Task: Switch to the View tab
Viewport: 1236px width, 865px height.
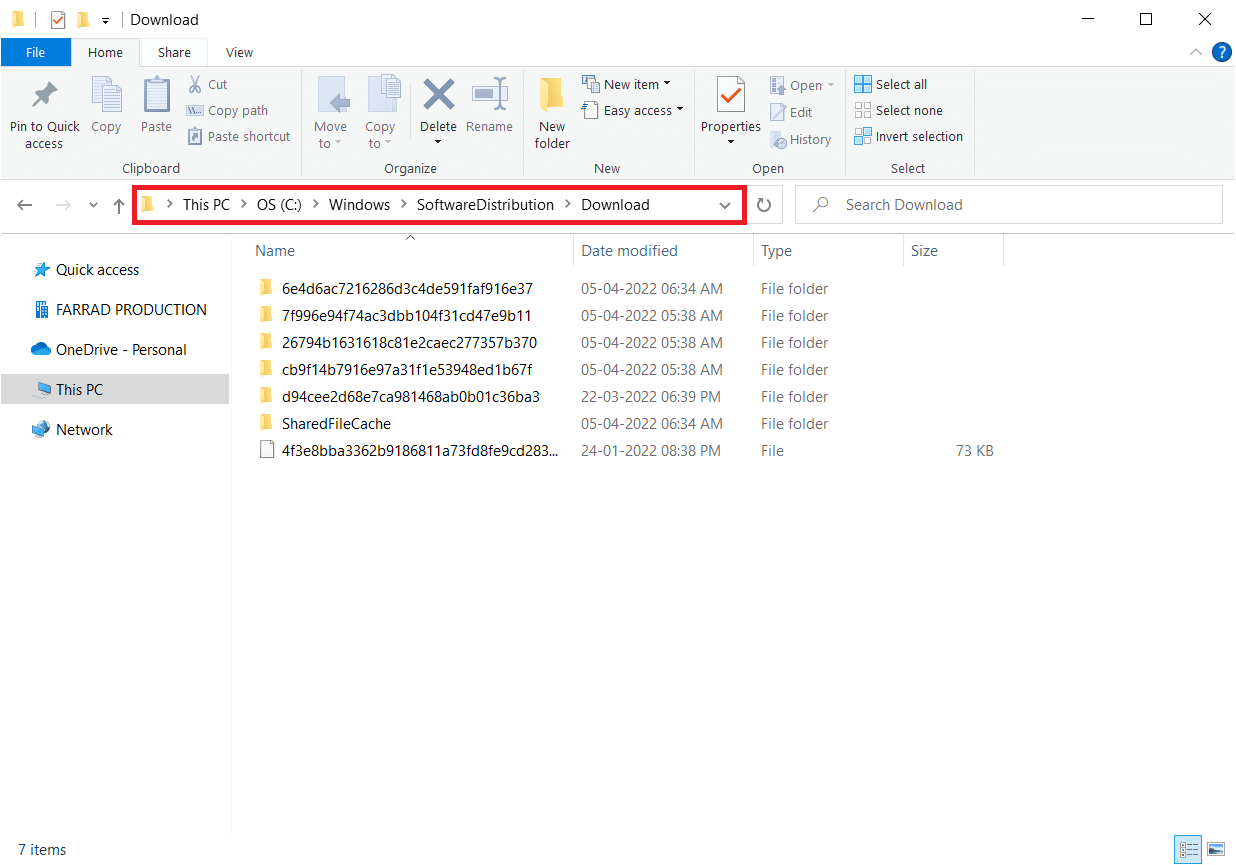Action: tap(239, 53)
